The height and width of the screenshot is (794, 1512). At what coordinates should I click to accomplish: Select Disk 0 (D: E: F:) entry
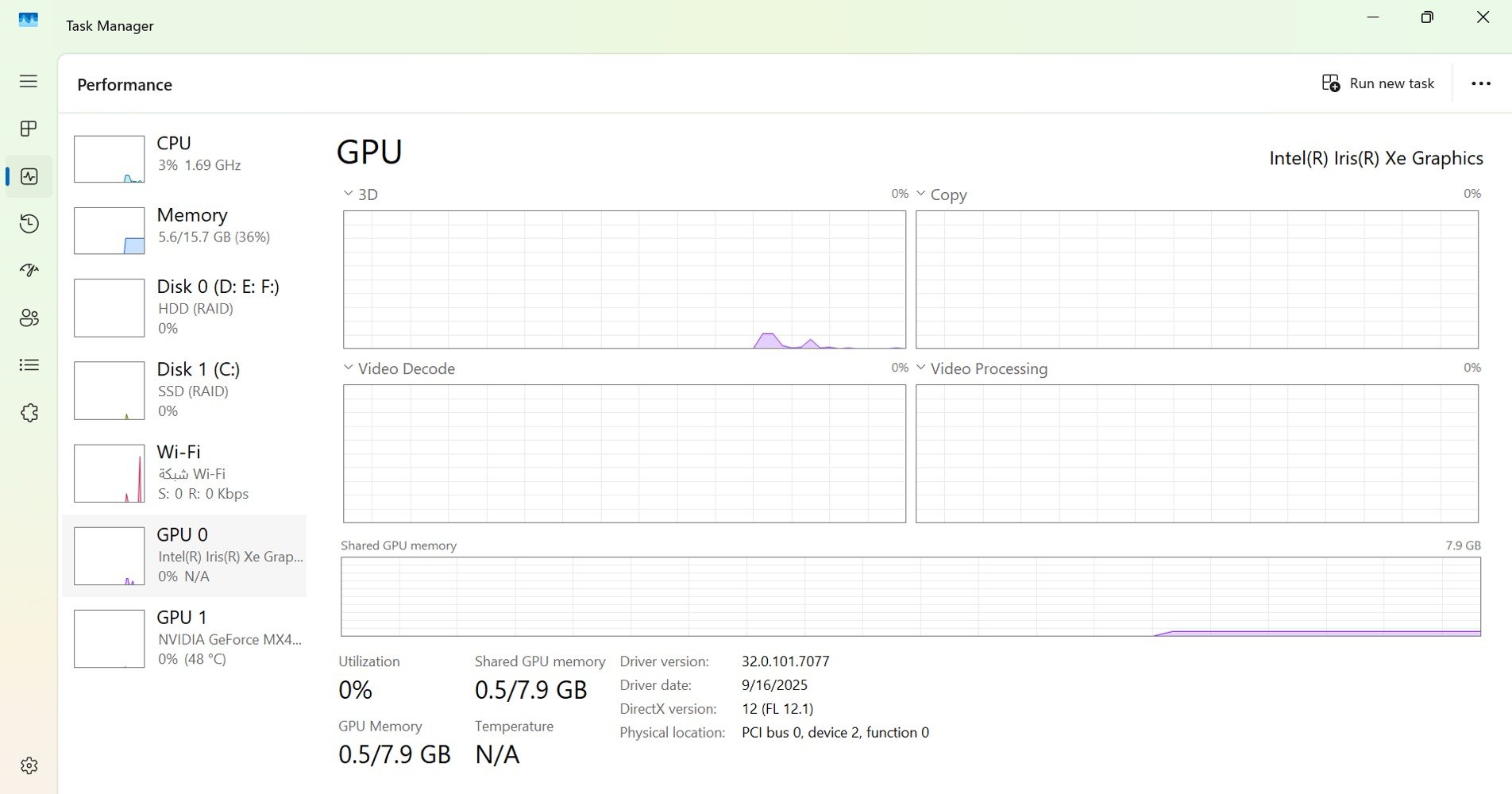pos(184,307)
